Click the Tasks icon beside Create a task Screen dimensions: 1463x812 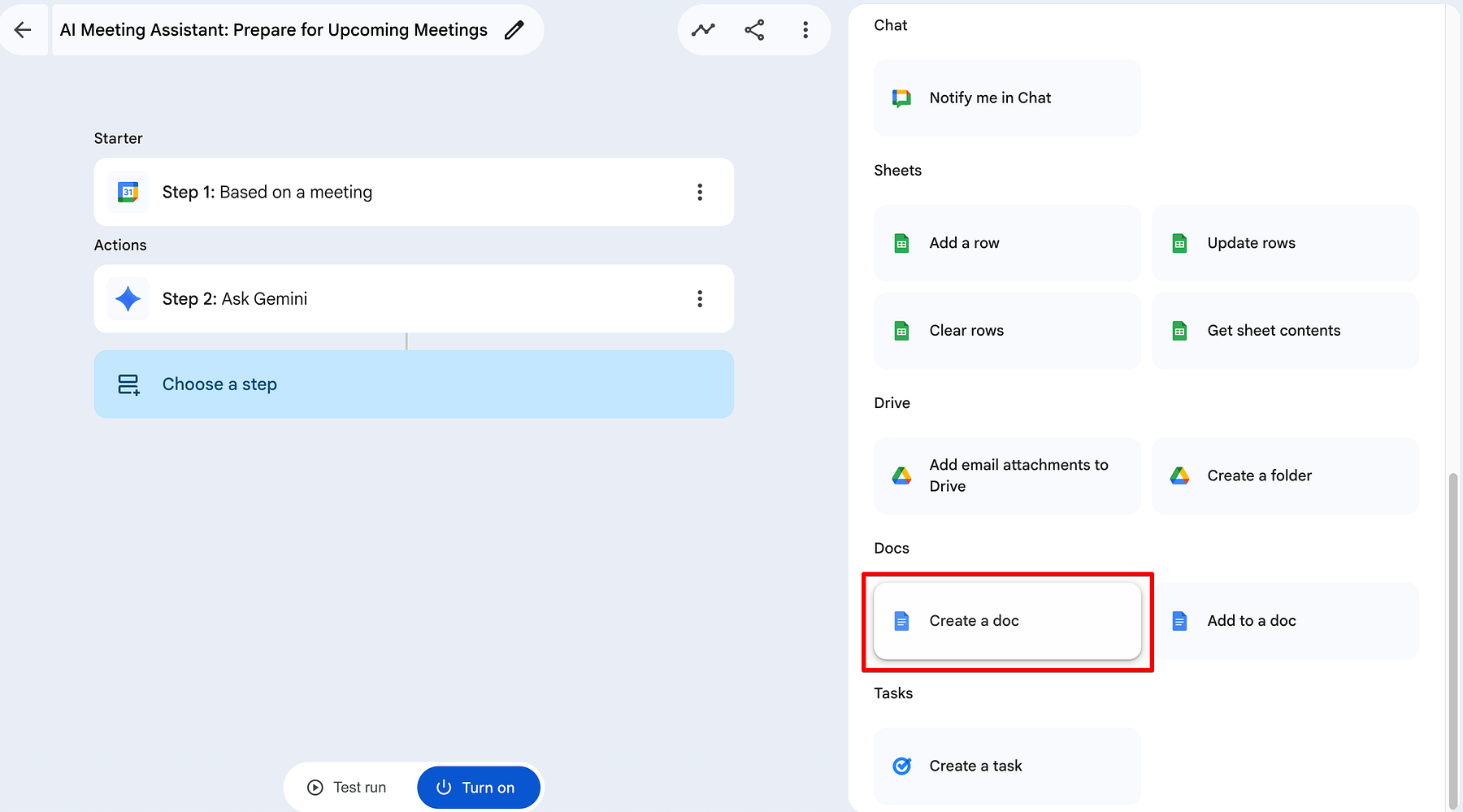901,766
